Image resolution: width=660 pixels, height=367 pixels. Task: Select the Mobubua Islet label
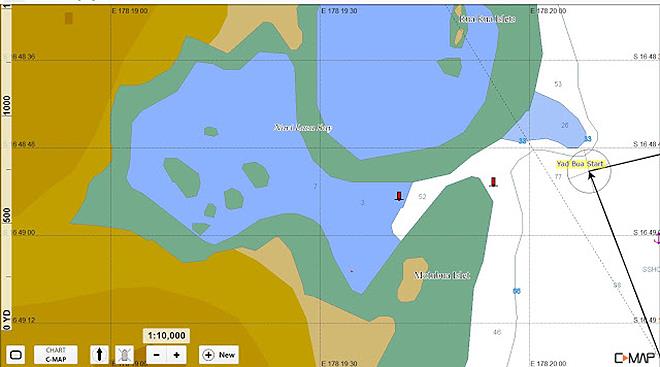[x=442, y=275]
